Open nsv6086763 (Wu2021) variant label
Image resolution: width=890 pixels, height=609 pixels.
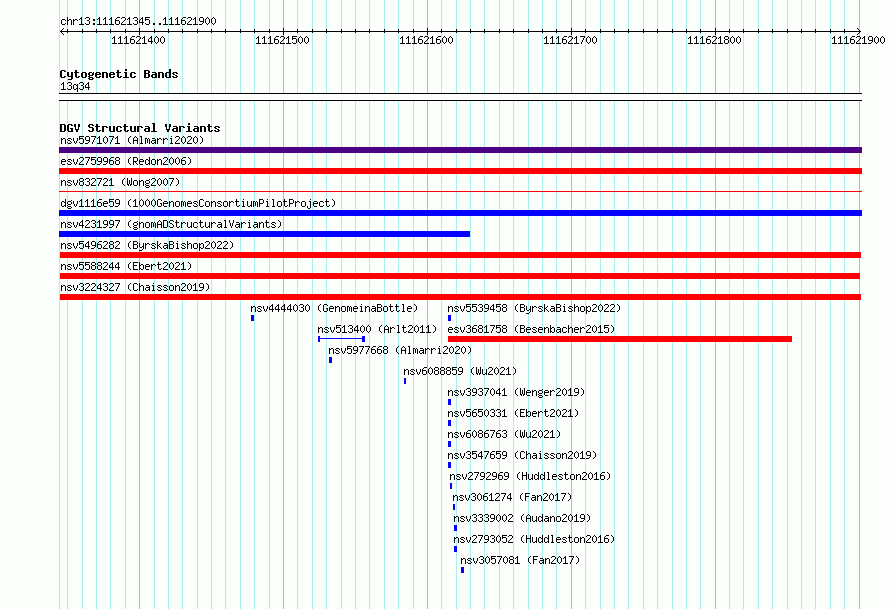504,434
